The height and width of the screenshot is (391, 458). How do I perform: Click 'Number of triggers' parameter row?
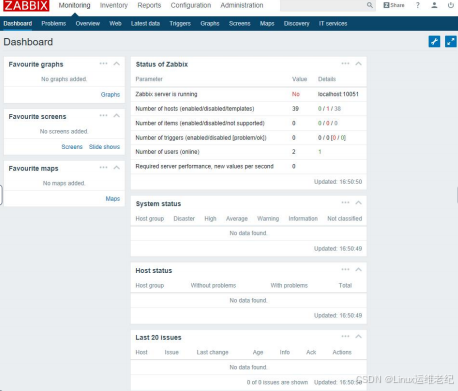[x=248, y=137]
